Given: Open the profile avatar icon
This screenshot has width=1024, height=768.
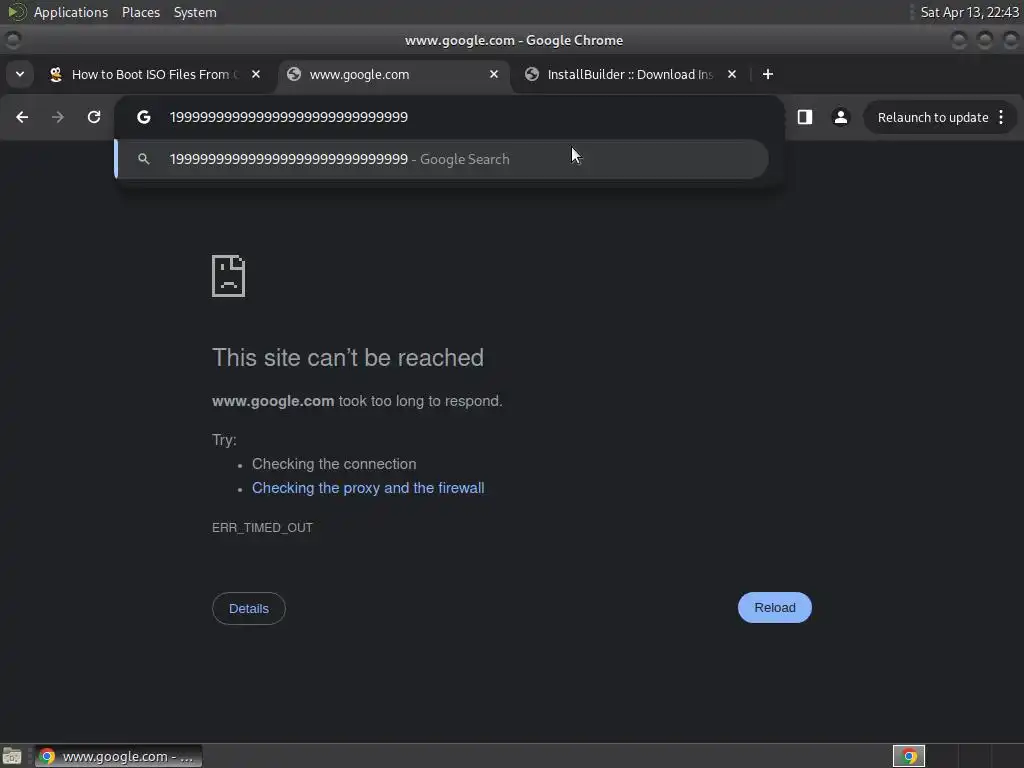Looking at the screenshot, I should [x=840, y=117].
